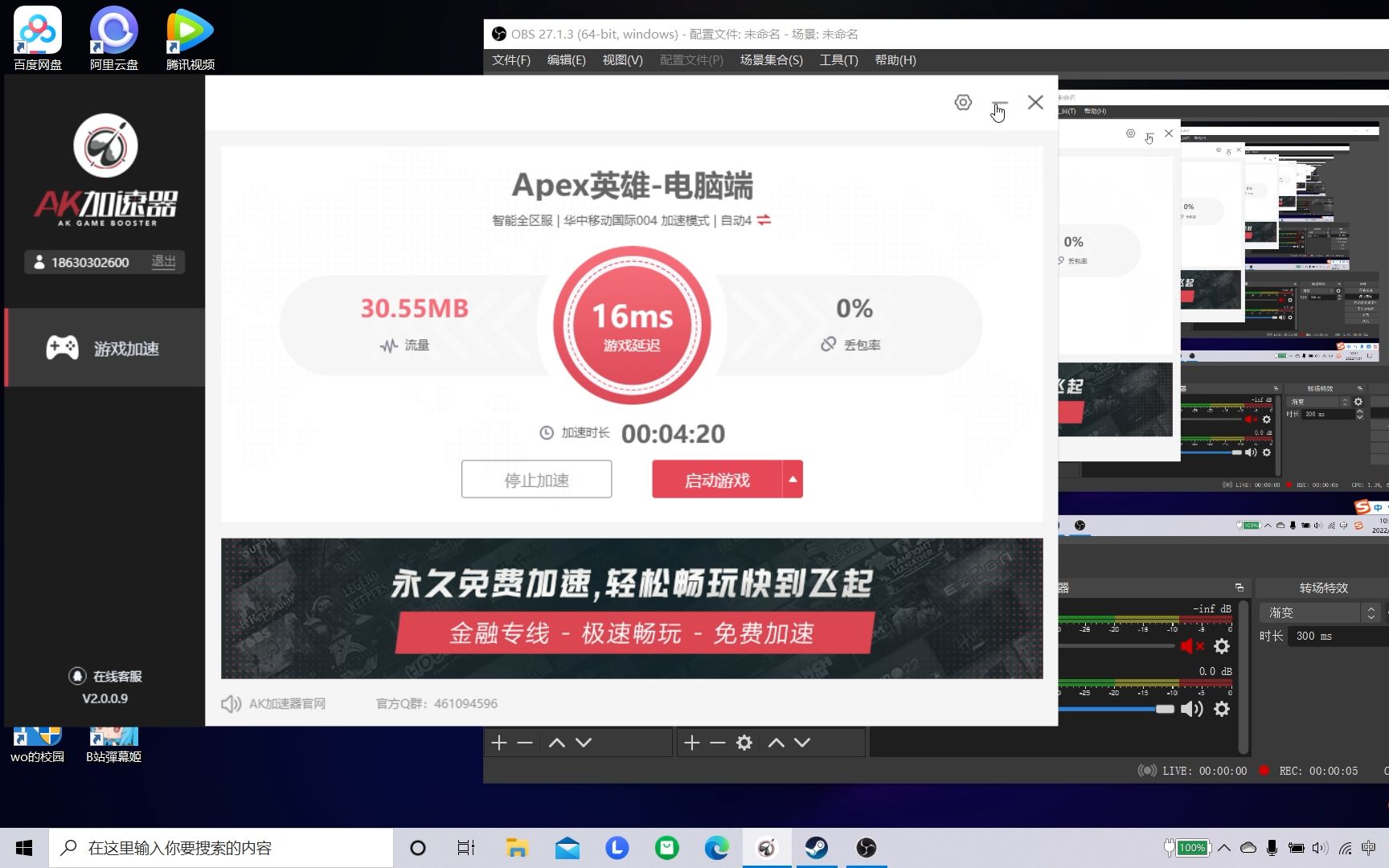1389x868 pixels.
Task: Click the 16ms game latency circle
Action: [632, 325]
